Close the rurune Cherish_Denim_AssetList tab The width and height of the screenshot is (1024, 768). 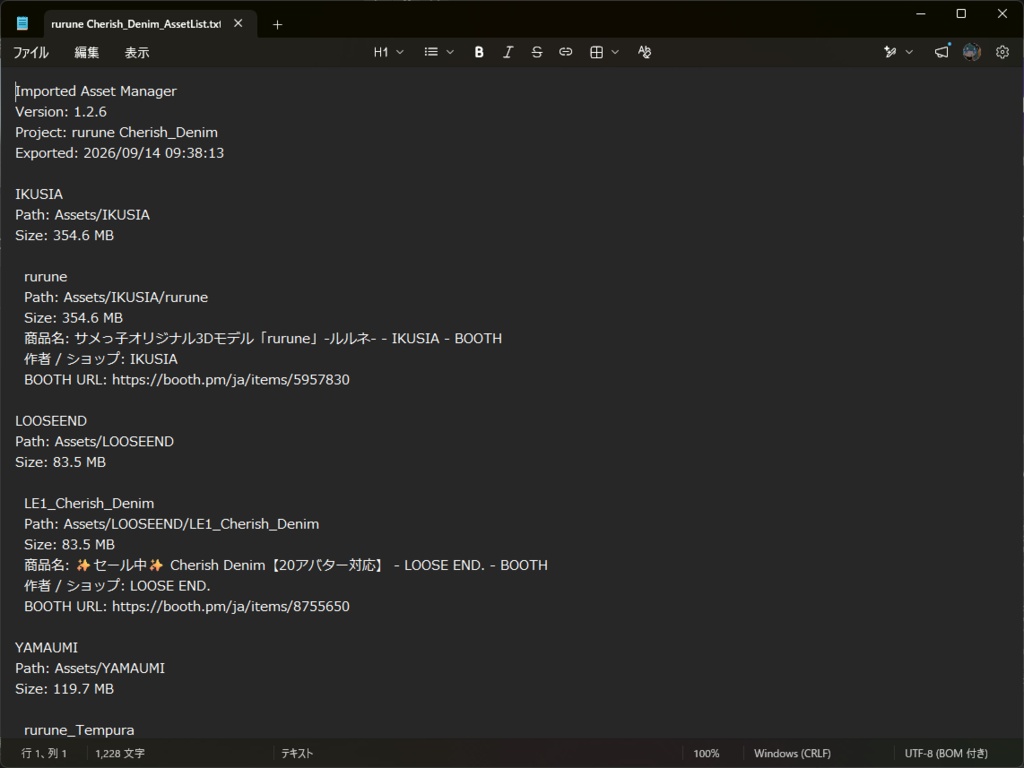[238, 24]
